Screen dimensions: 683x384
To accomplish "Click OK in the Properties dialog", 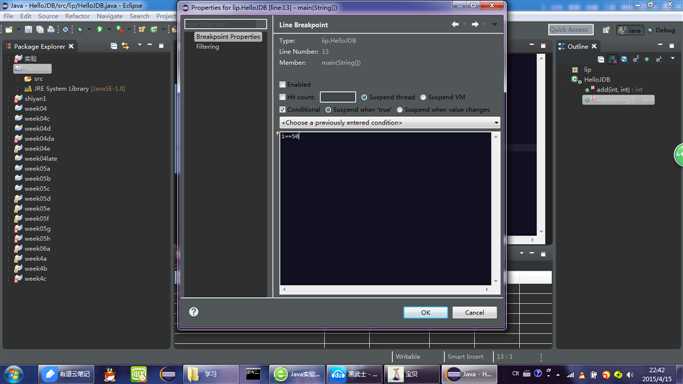I will pos(426,313).
